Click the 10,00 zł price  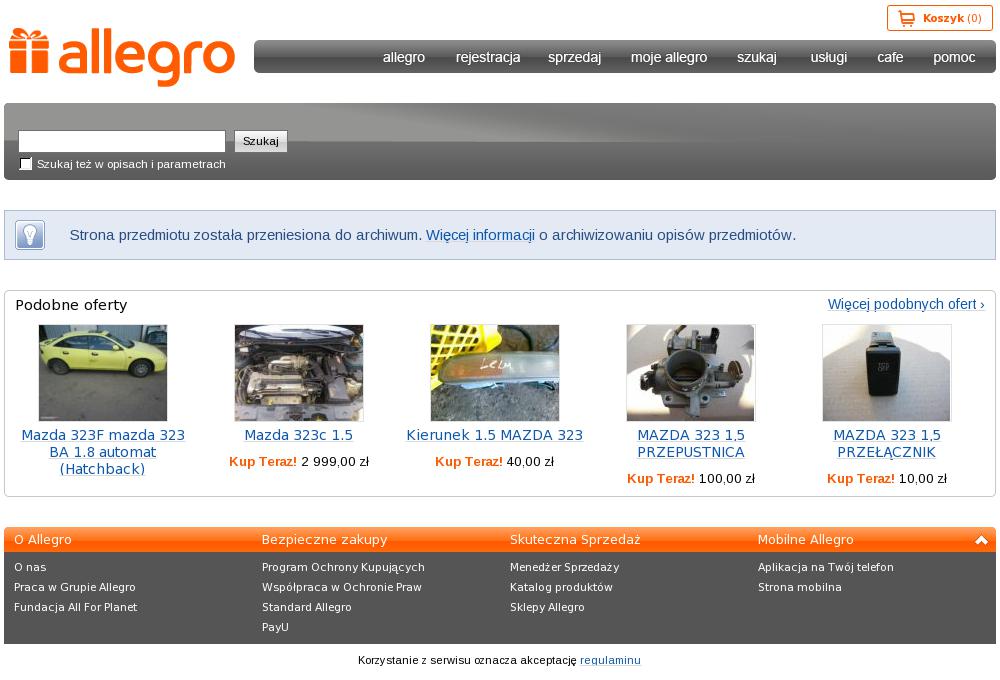pyautogui.click(x=923, y=478)
